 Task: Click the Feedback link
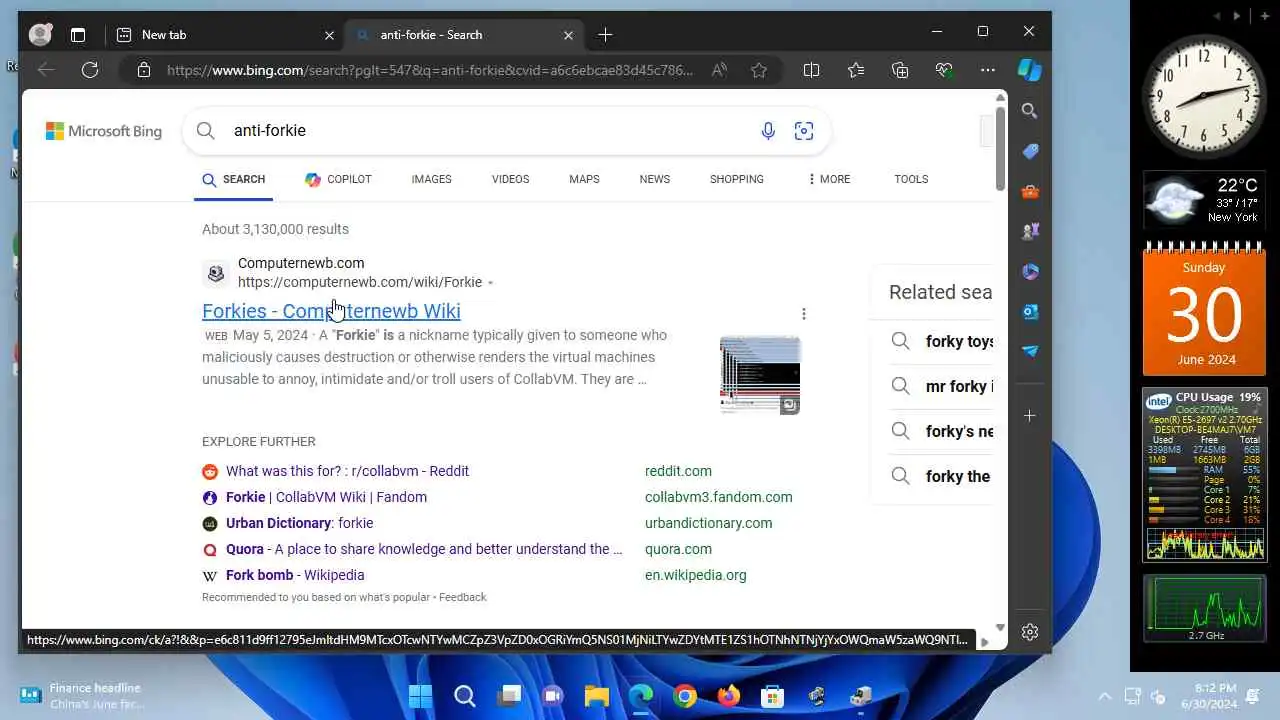pos(462,597)
